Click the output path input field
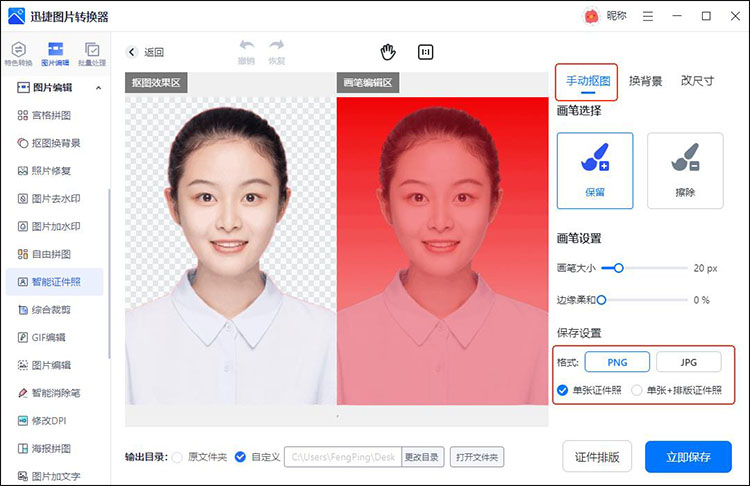Viewport: 750px width, 486px height. (343, 457)
